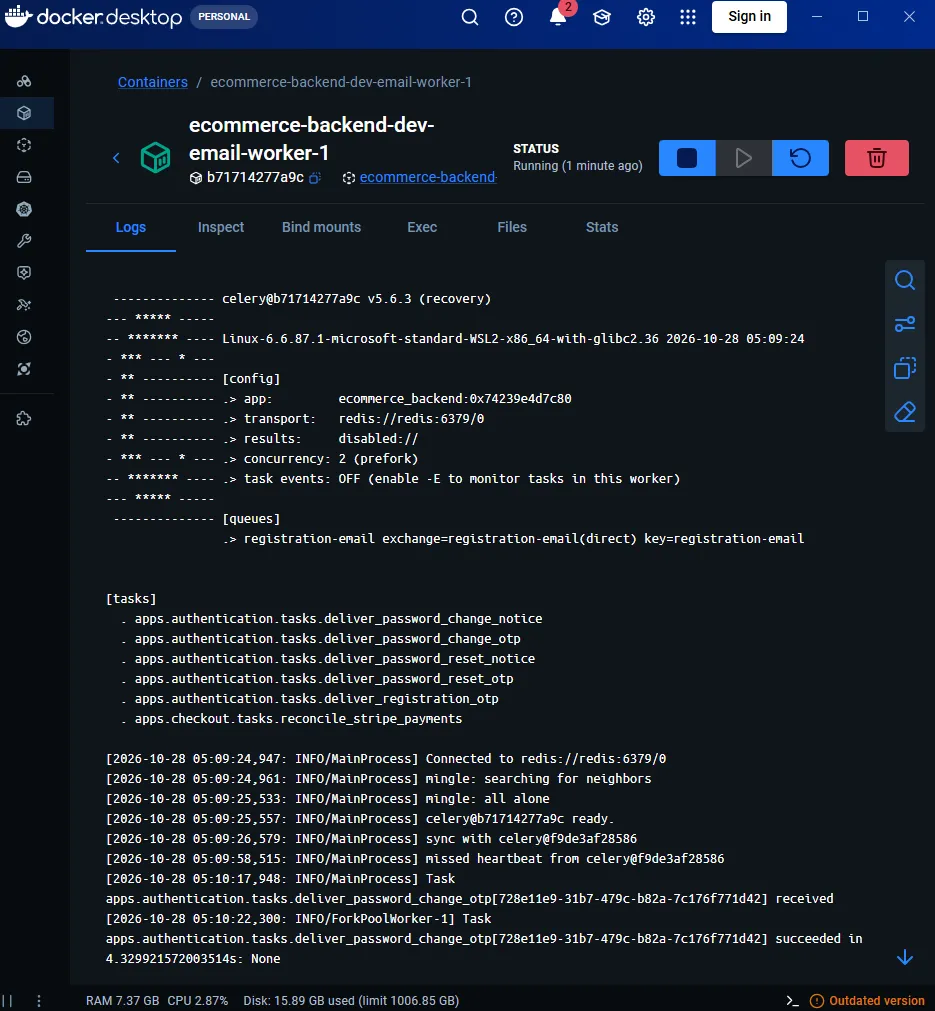935x1011 pixels.
Task: Click the Outdated version warning
Action: click(x=867, y=1001)
